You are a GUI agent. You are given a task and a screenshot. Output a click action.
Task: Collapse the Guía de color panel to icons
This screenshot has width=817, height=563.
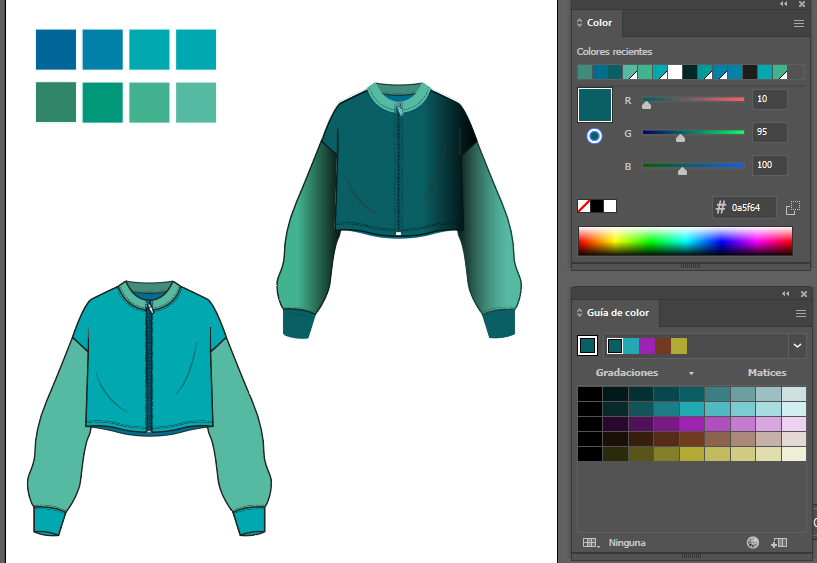[x=786, y=294]
